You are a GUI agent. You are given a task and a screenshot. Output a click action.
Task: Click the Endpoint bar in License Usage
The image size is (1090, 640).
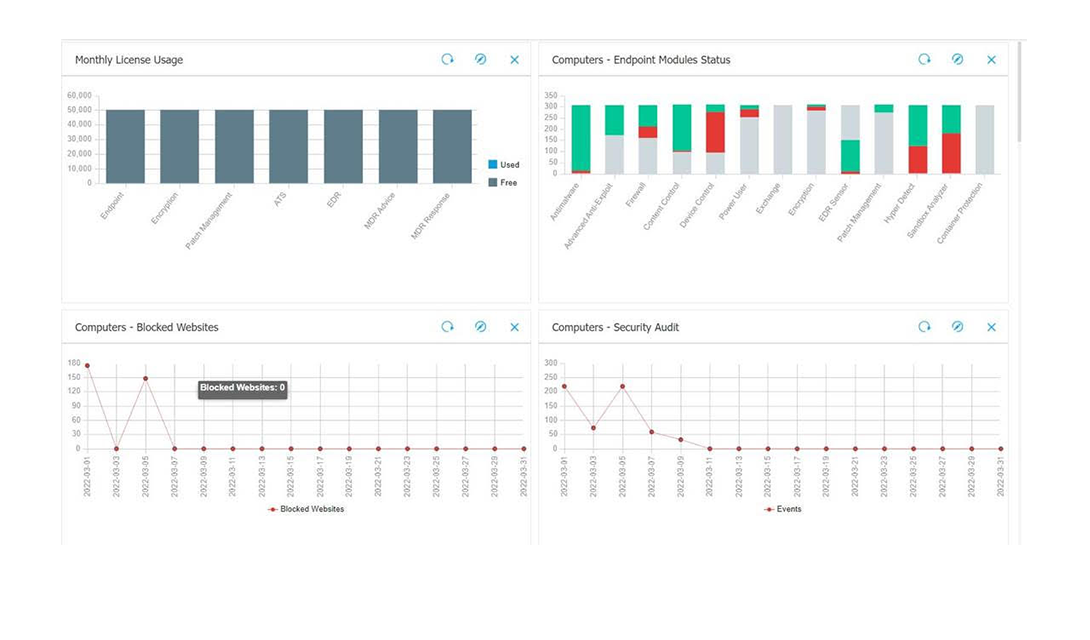[x=125, y=146]
